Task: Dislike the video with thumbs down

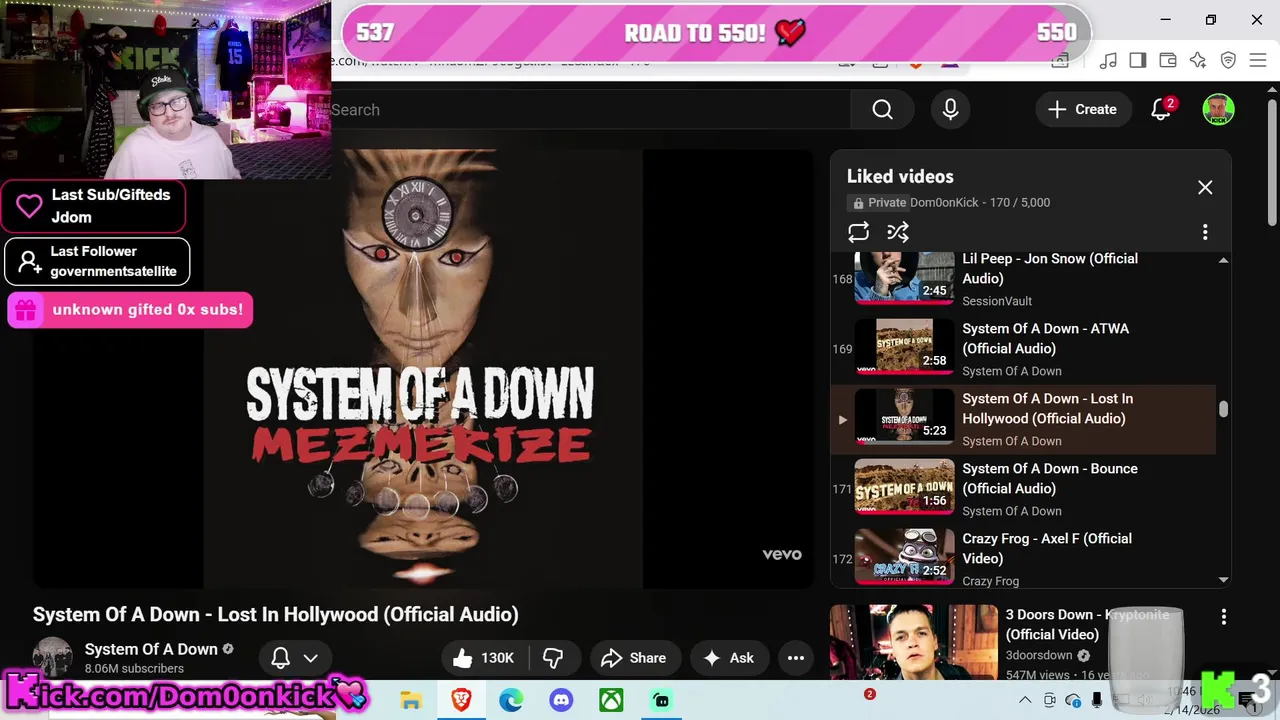Action: pos(552,657)
